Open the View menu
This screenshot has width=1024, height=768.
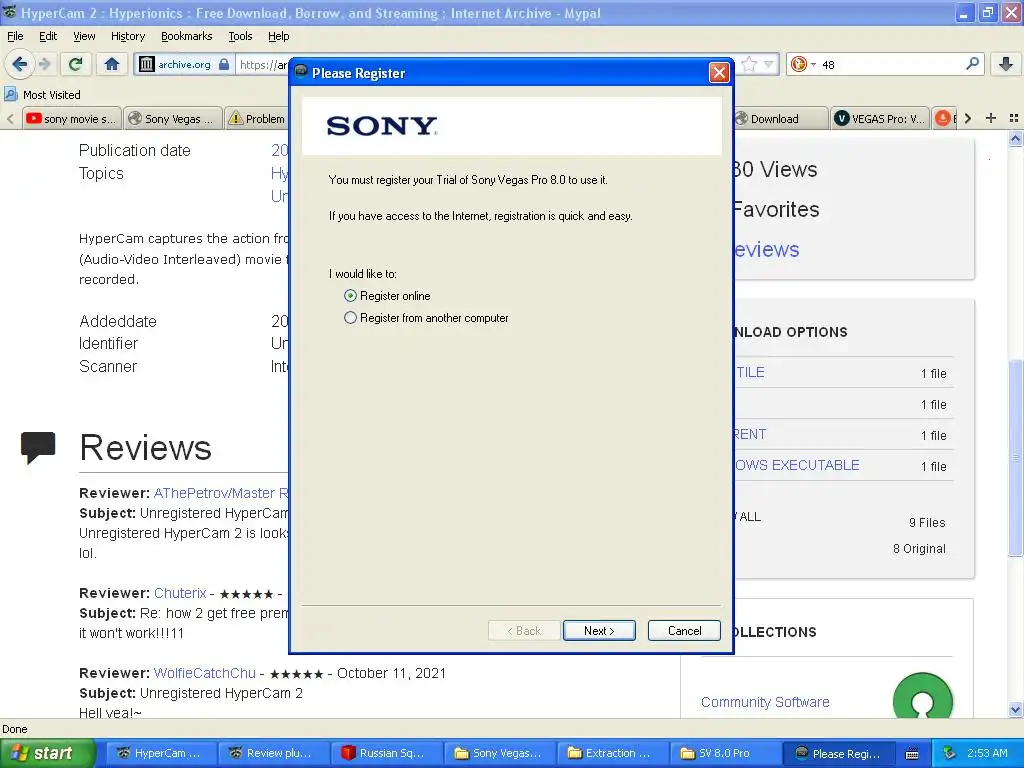(x=84, y=36)
